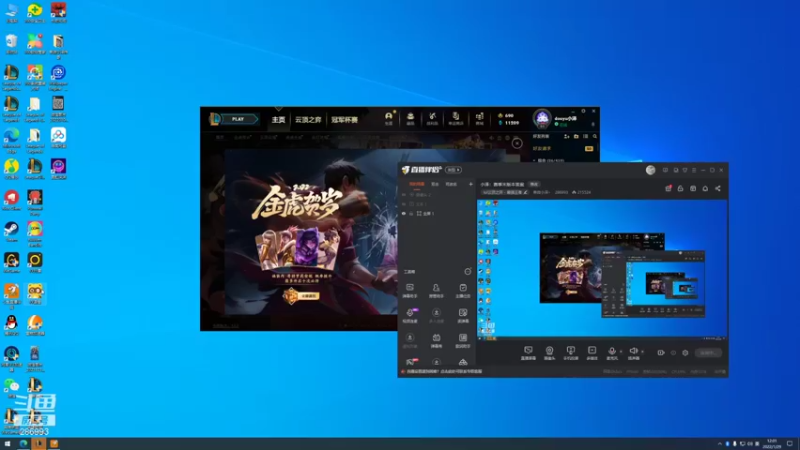Open the 冠军杯赛 tab
Screen dimensions: 800x450
coord(344,120)
